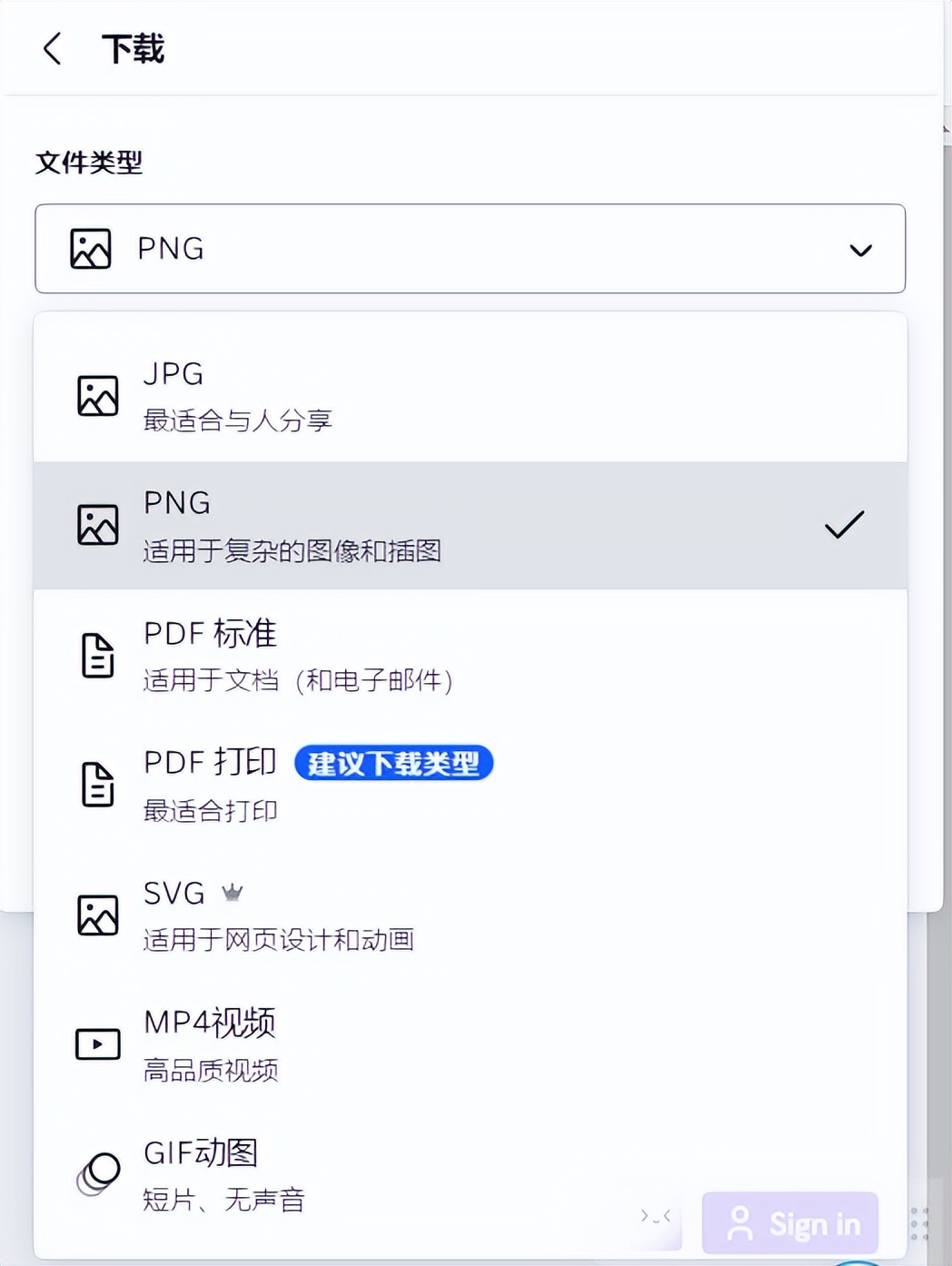
Task: Click the image icon next to PNG entry
Action: 96,523
